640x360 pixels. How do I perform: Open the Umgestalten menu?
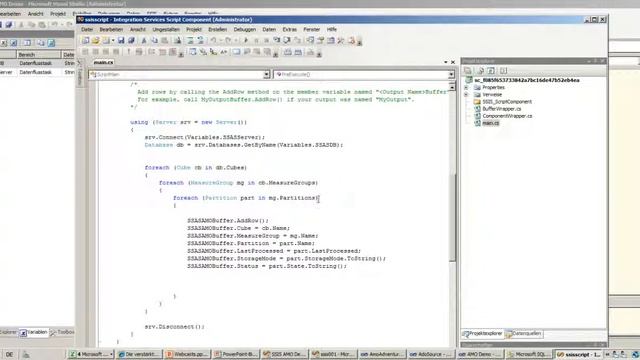[x=166, y=29]
